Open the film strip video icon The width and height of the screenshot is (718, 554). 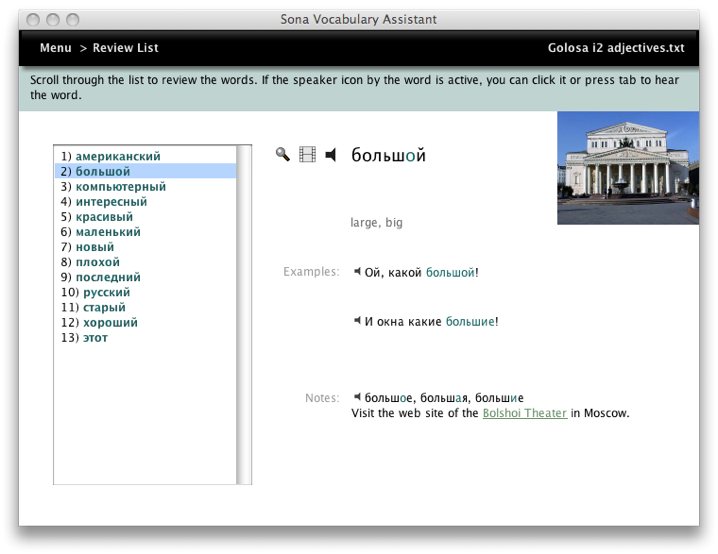pos(307,154)
